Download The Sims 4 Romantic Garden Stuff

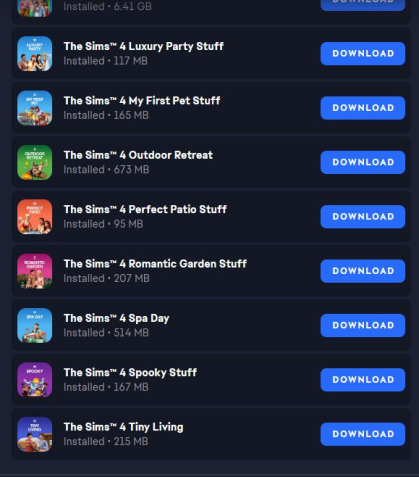coord(363,271)
